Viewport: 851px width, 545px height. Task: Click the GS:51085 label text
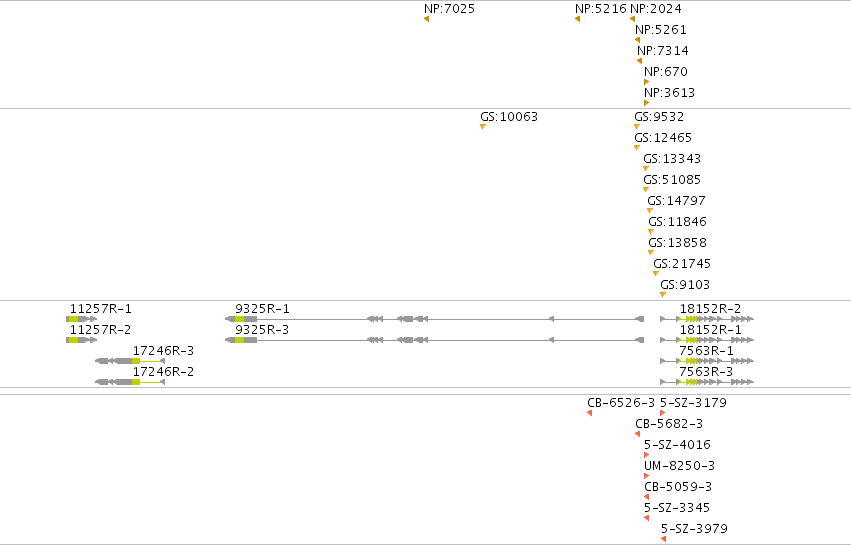click(672, 180)
